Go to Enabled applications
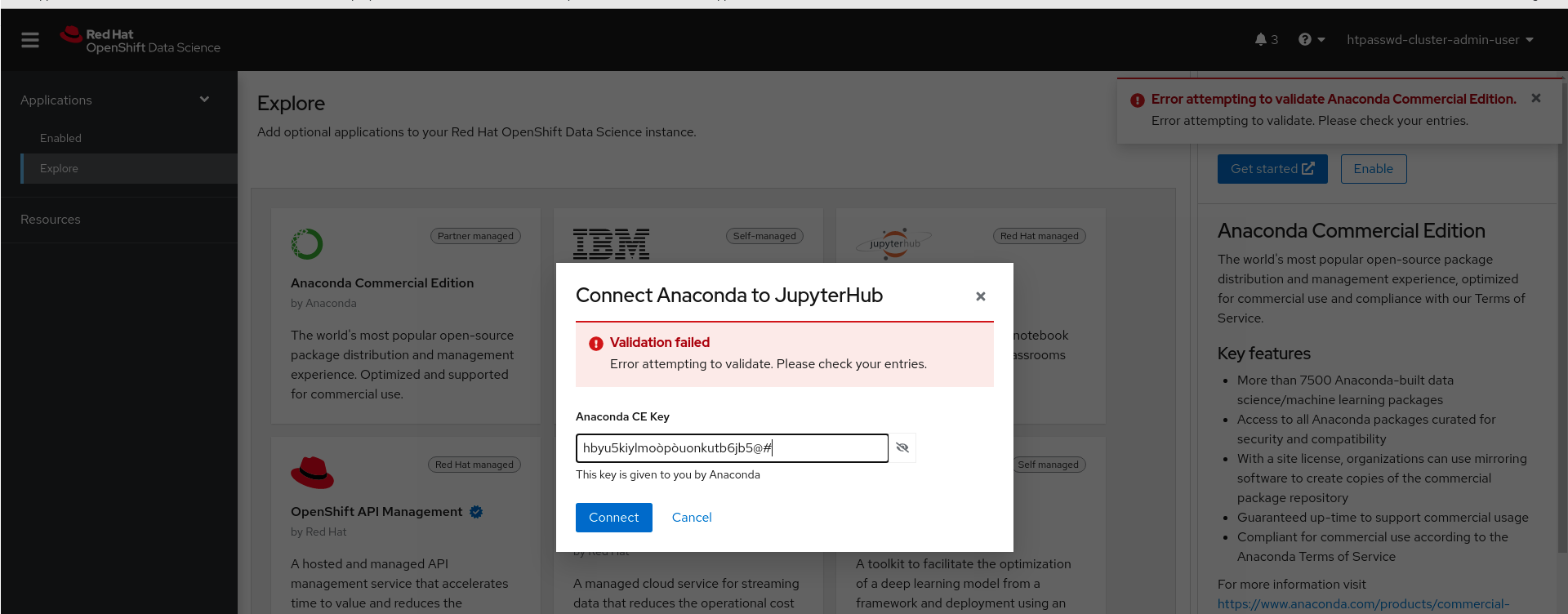The width and height of the screenshot is (1568, 614). pos(60,138)
